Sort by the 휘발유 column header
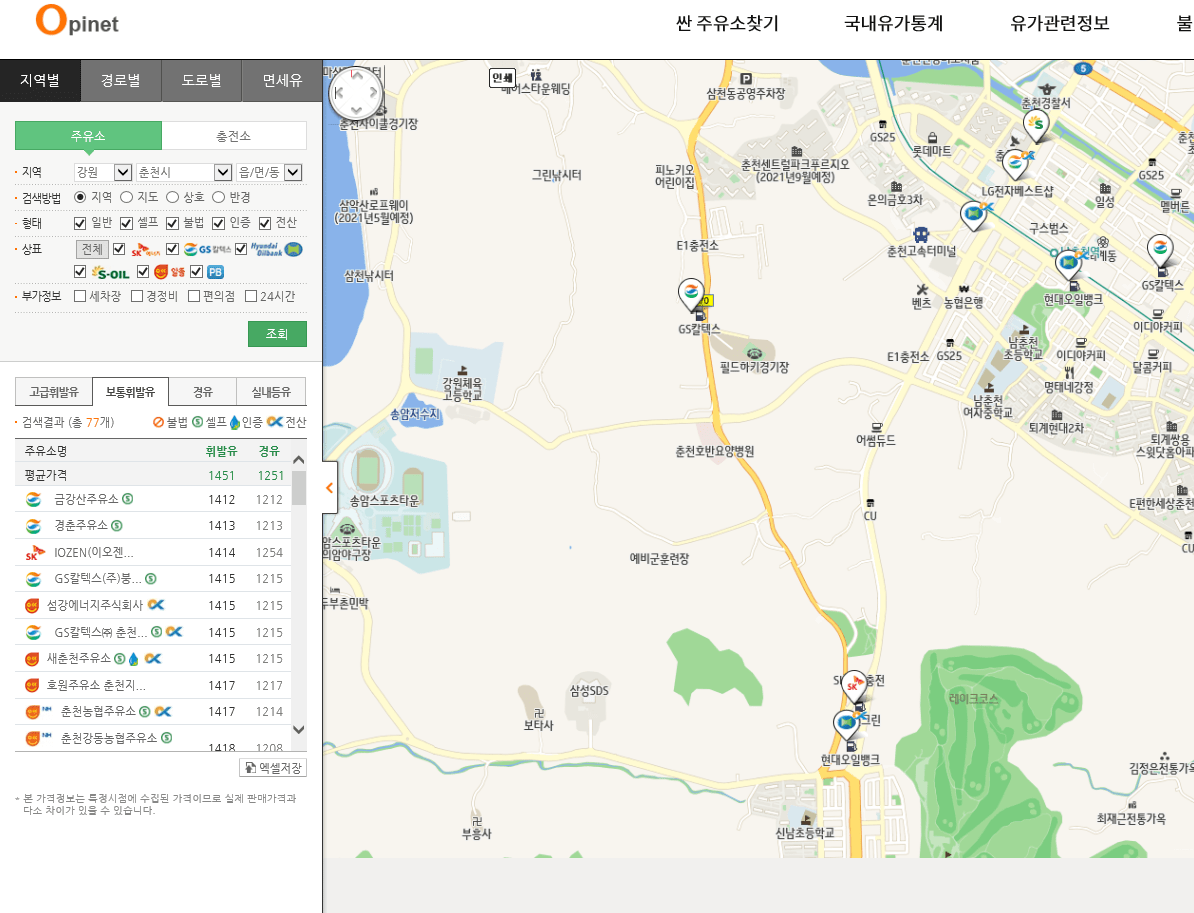Image resolution: width=1194 pixels, height=913 pixels. tap(222, 452)
